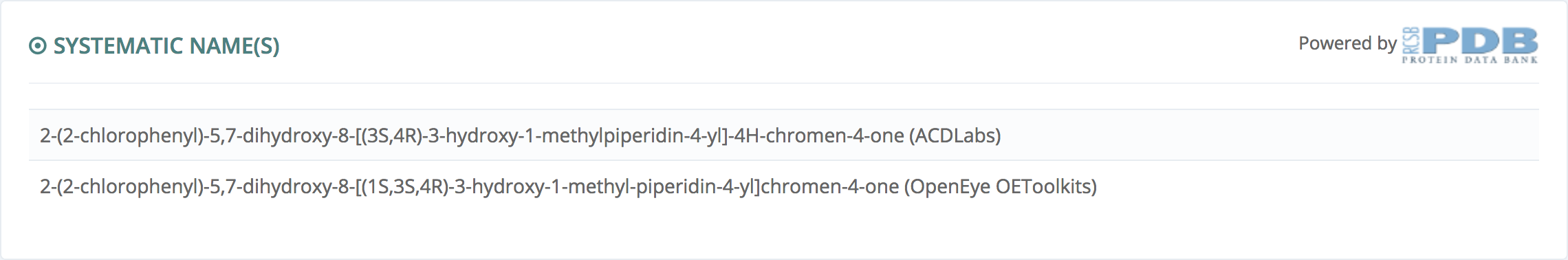
Task: Click the Systematic Name(s) heading
Action: 166,46
